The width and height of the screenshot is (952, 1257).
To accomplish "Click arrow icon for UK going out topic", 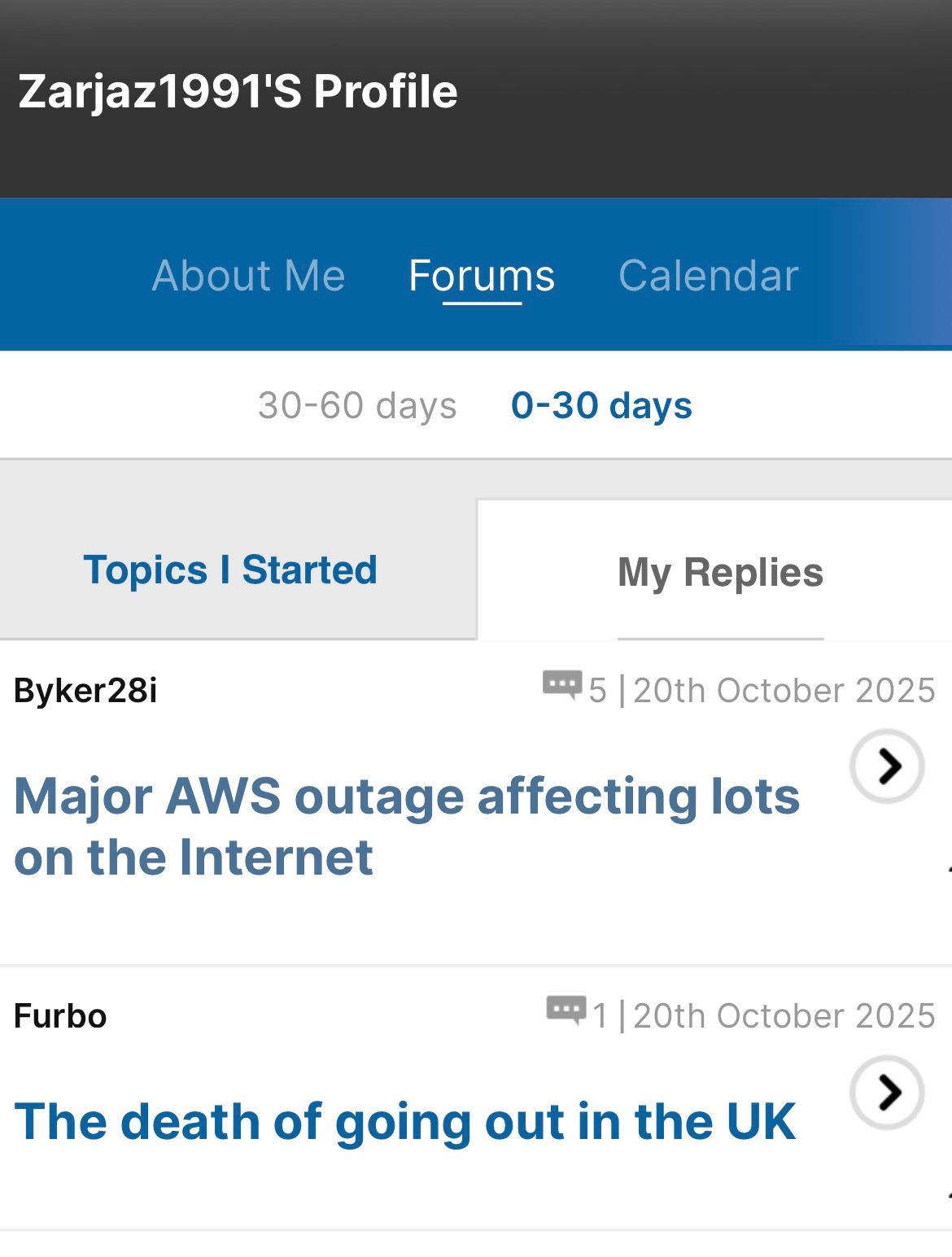I will click(x=887, y=1092).
